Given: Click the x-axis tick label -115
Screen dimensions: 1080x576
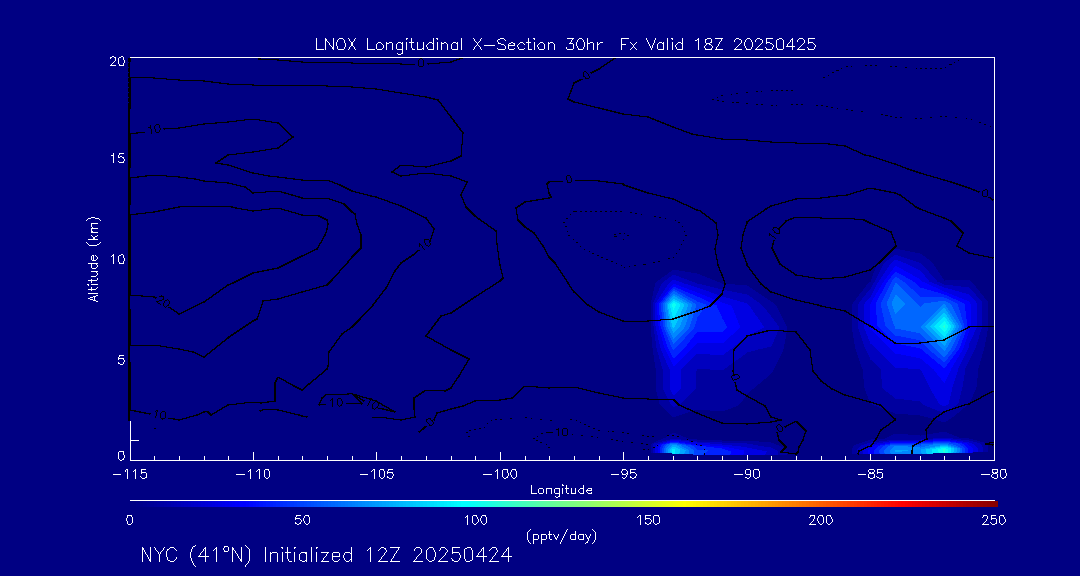Looking at the screenshot, I should click(x=129, y=475).
